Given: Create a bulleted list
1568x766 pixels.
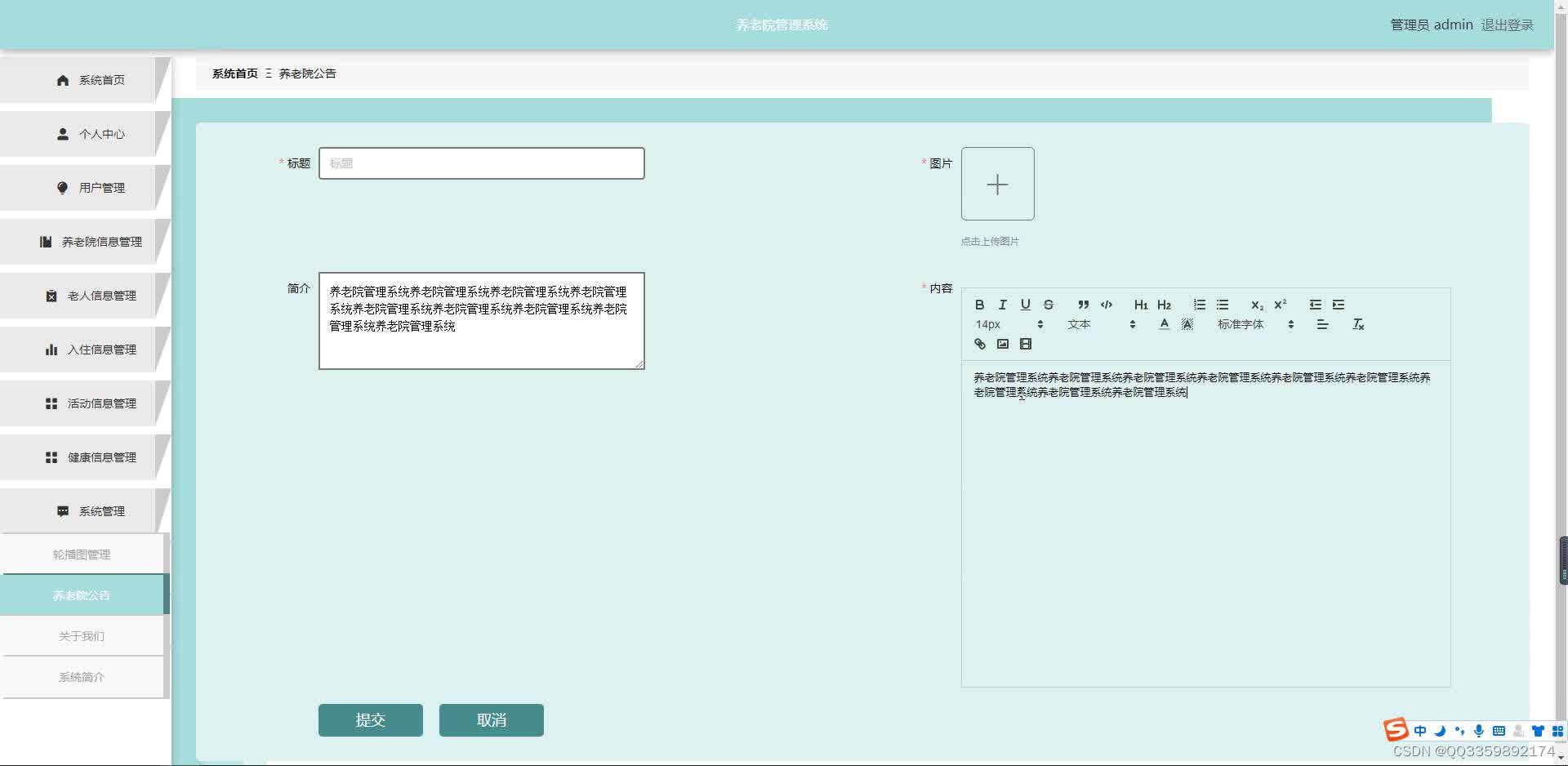Looking at the screenshot, I should (x=1223, y=305).
